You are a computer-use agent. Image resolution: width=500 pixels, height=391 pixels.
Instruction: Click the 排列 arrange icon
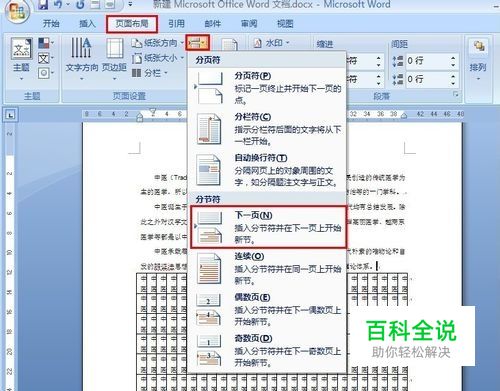click(479, 47)
